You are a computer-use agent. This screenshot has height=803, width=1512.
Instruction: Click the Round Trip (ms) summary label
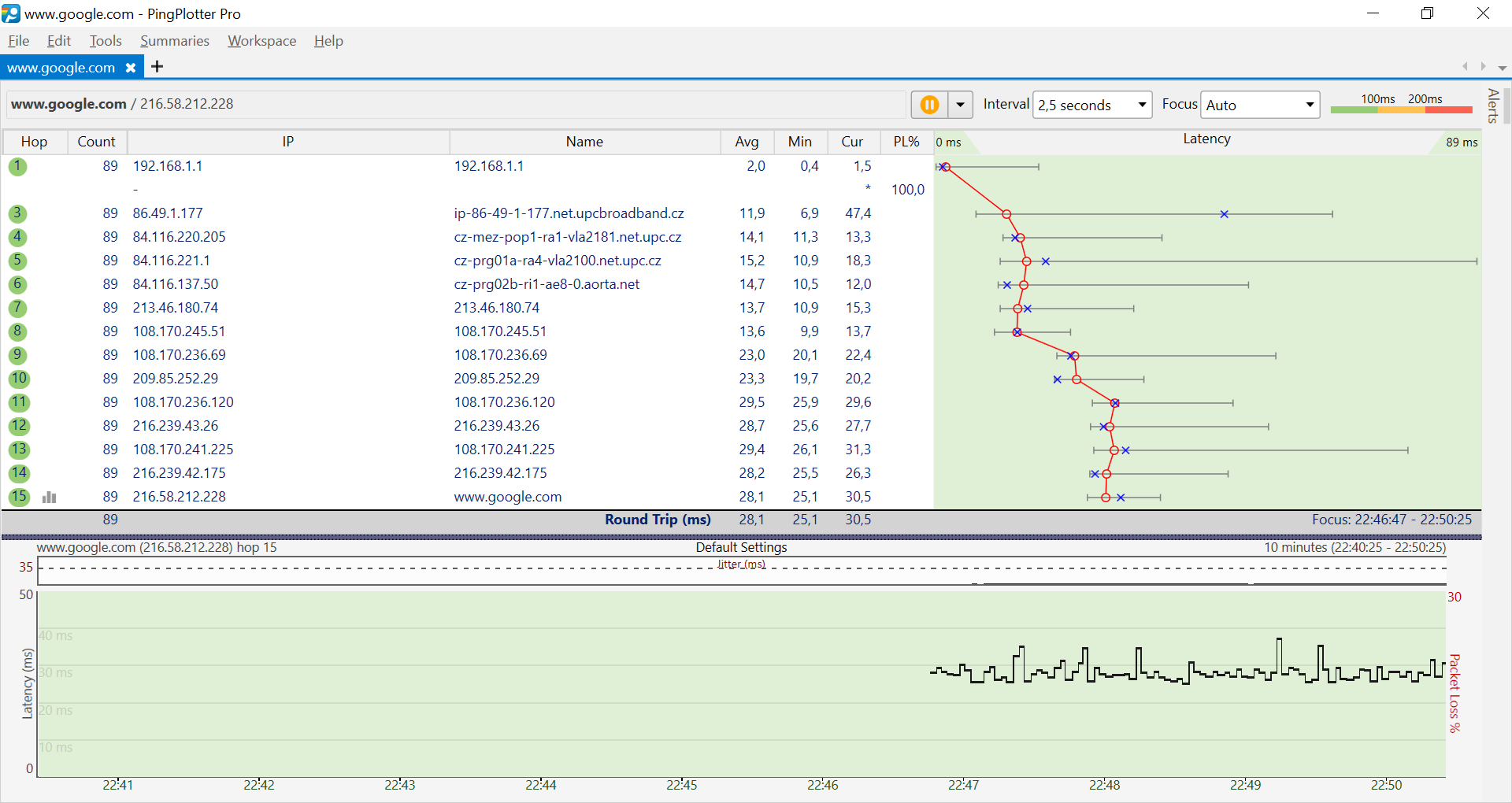coord(658,520)
